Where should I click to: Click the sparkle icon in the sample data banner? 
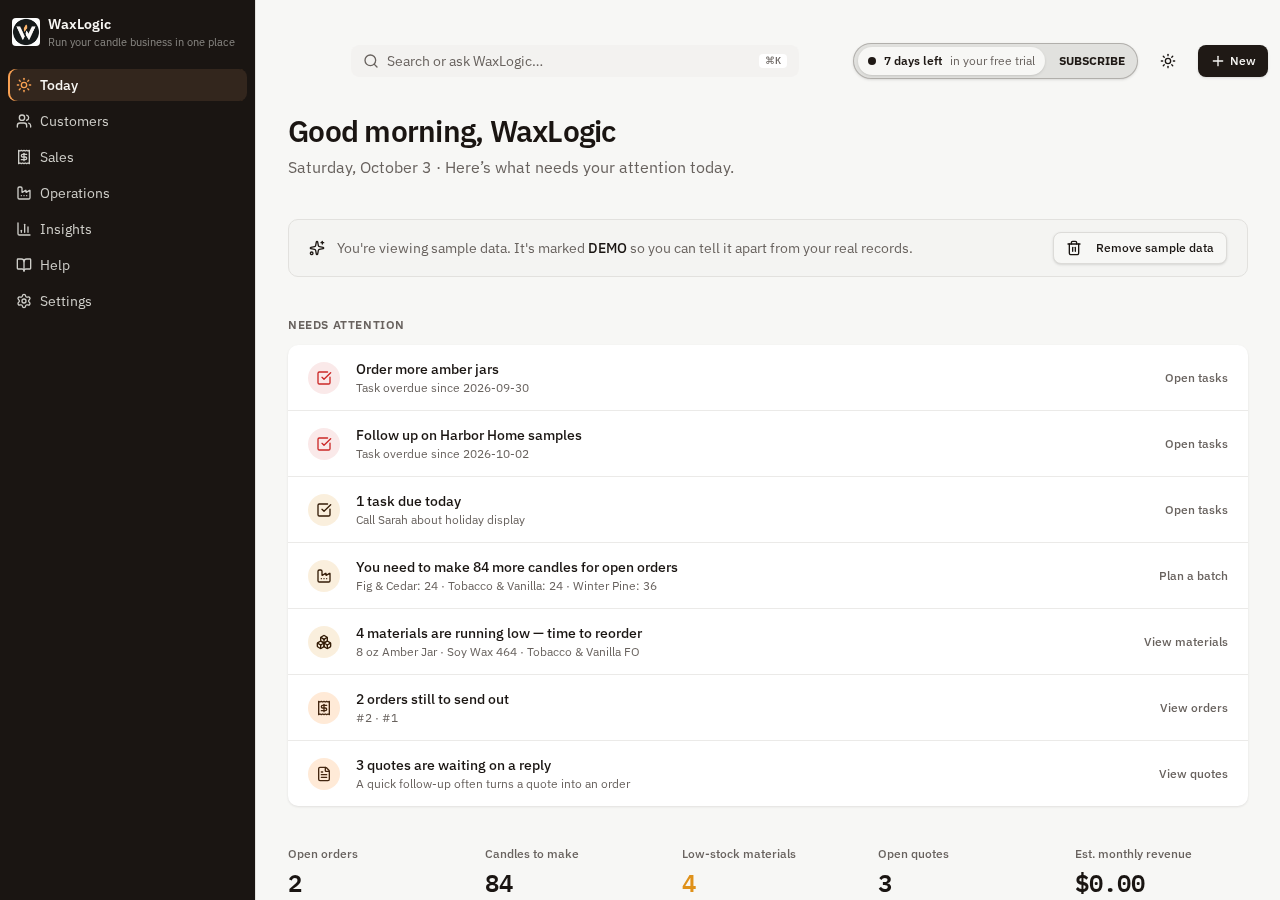[317, 248]
